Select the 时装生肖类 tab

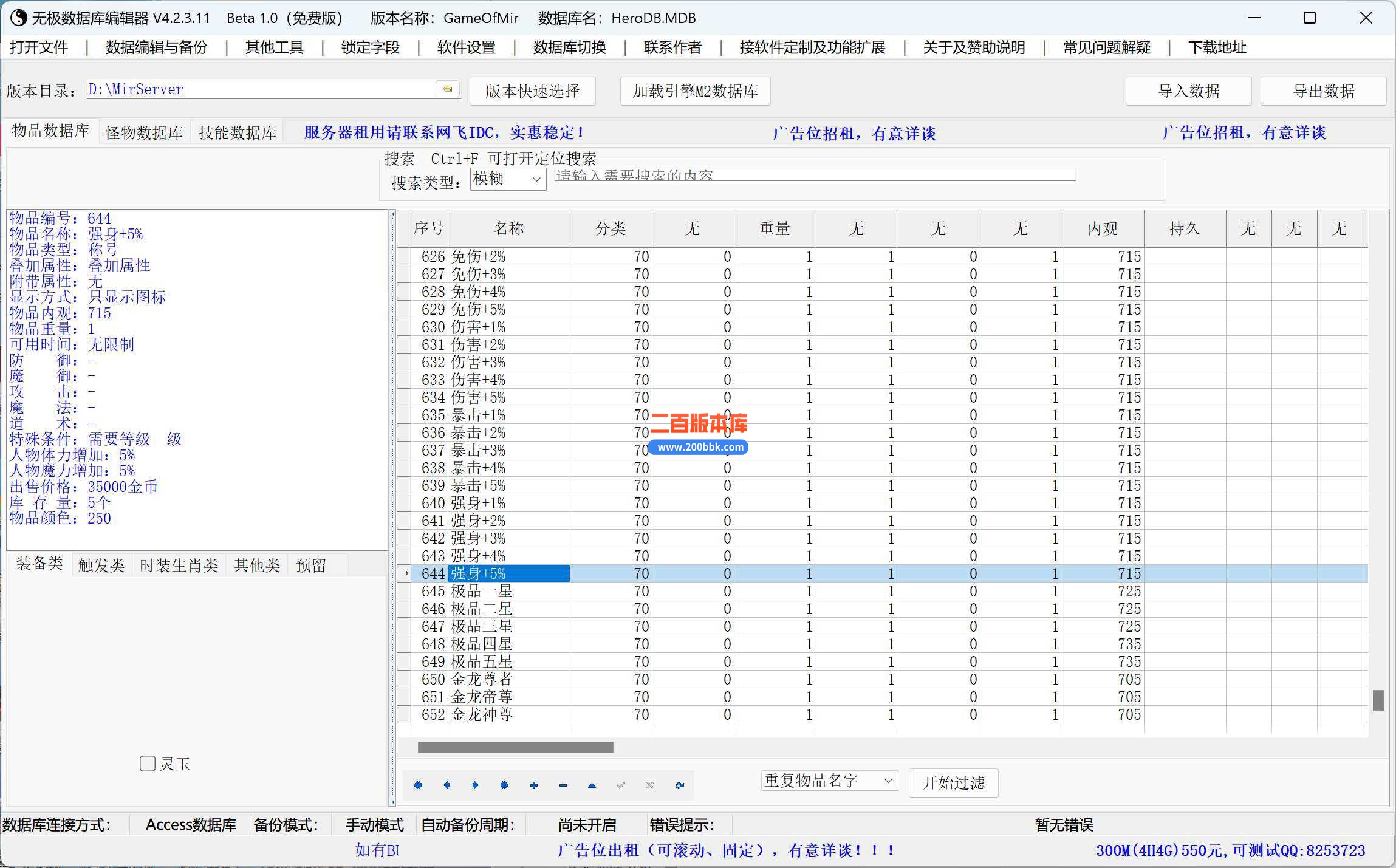[x=179, y=566]
